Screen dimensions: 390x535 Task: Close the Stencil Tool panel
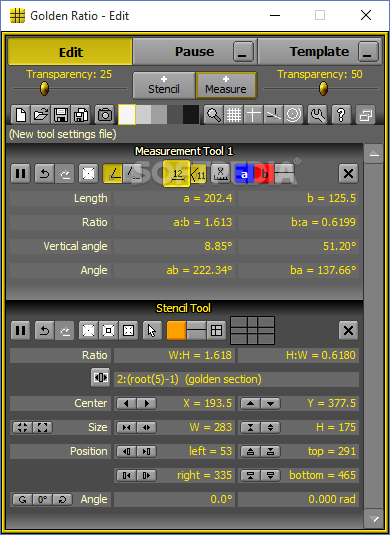pos(348,330)
